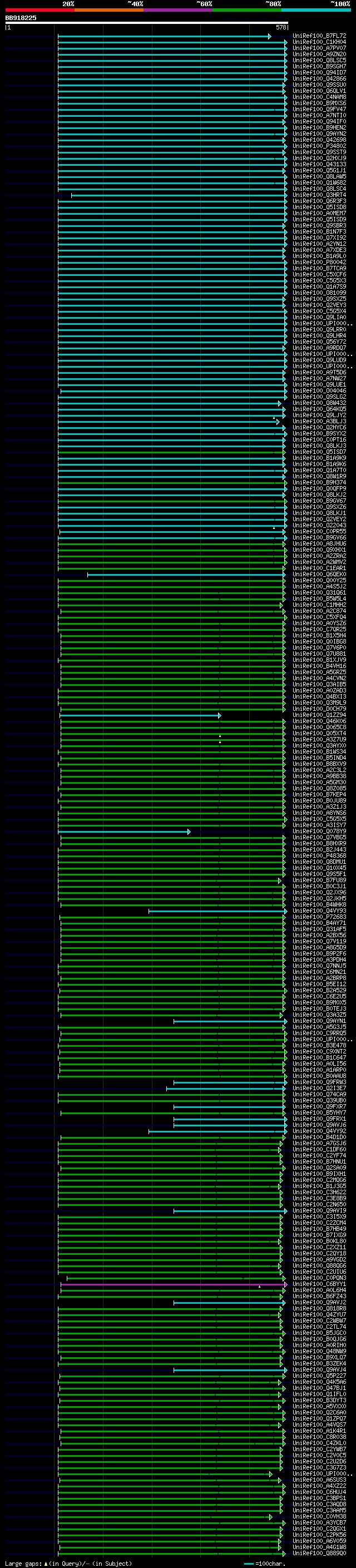Screen dimensions: 356x1568
Task: Select the UniRef100_B4D1D0 label
Action: pos(319,1137)
